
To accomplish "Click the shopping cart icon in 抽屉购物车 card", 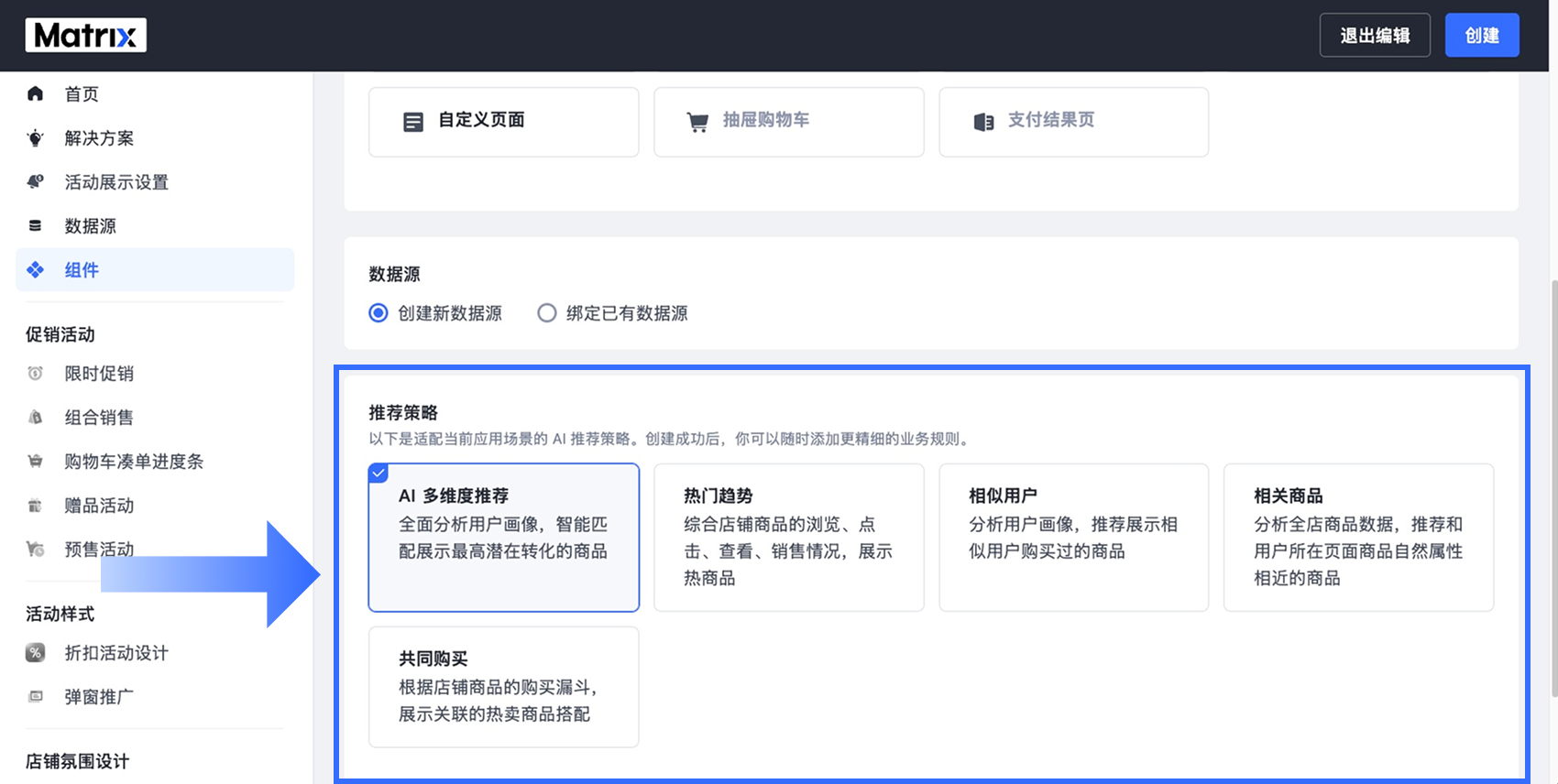I will tap(697, 122).
